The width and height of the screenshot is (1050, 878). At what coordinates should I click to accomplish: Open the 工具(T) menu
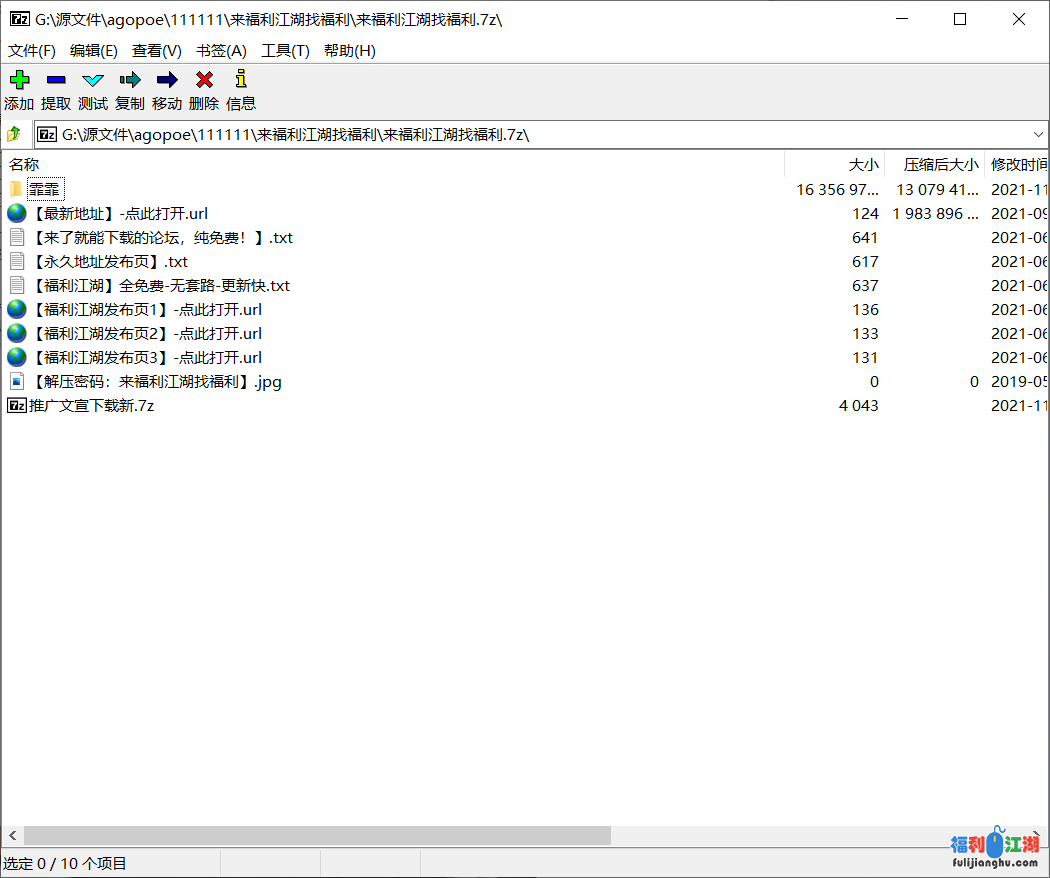coord(285,51)
